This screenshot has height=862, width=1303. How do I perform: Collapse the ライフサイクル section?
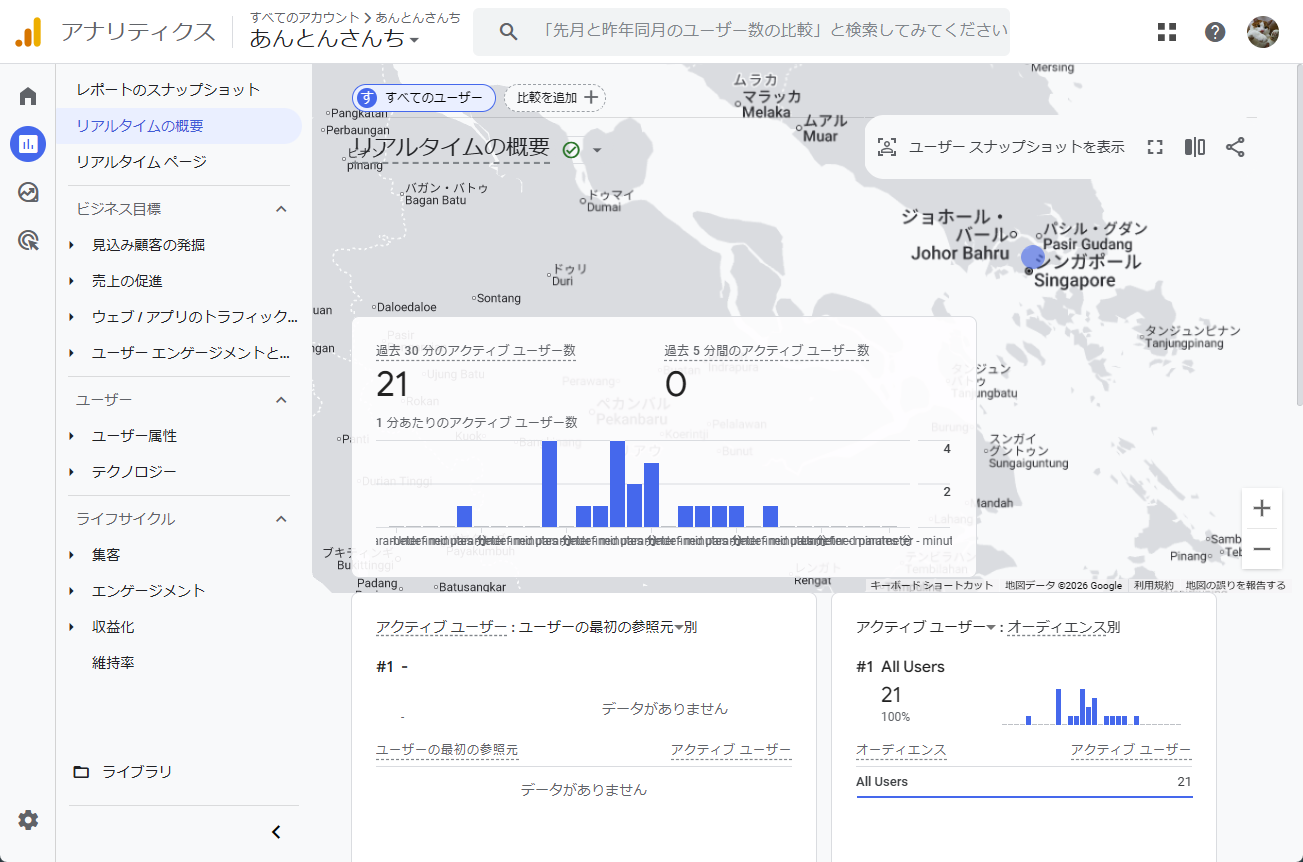[281, 519]
